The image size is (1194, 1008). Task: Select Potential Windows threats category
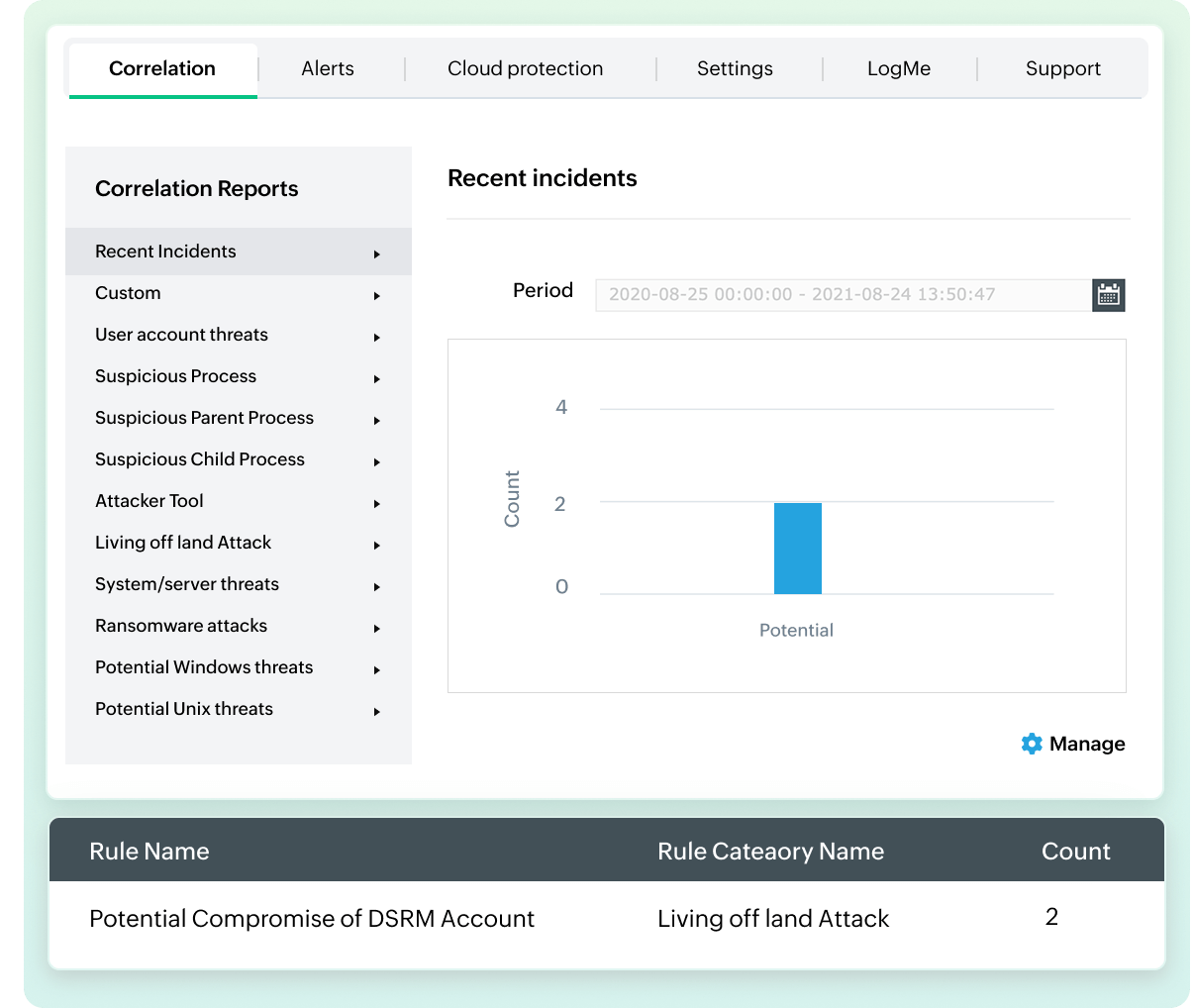click(204, 667)
